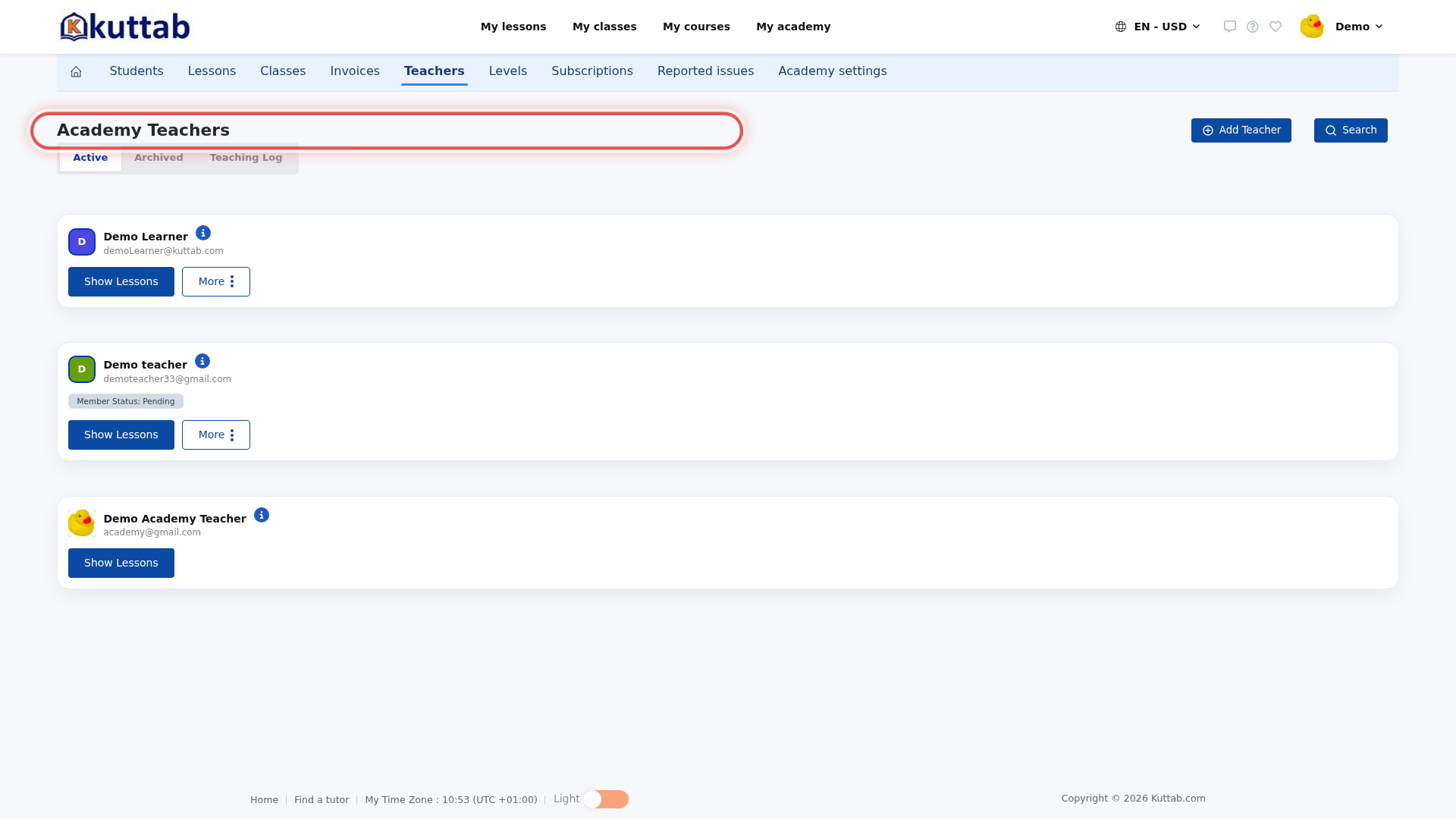Open the help question-mark icon
1456x819 pixels.
tap(1253, 27)
